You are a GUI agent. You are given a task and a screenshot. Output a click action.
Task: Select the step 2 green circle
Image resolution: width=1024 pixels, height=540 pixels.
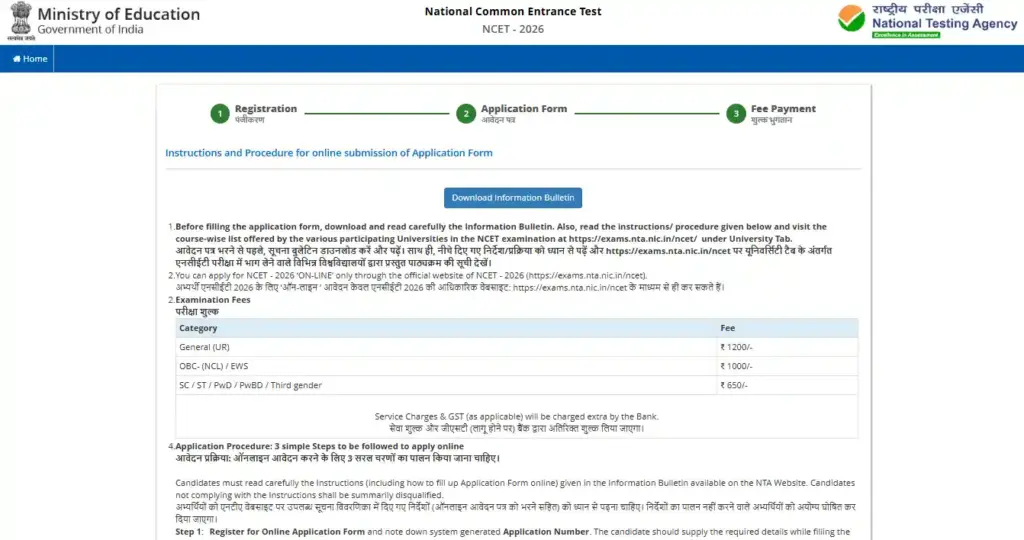[x=465, y=114]
